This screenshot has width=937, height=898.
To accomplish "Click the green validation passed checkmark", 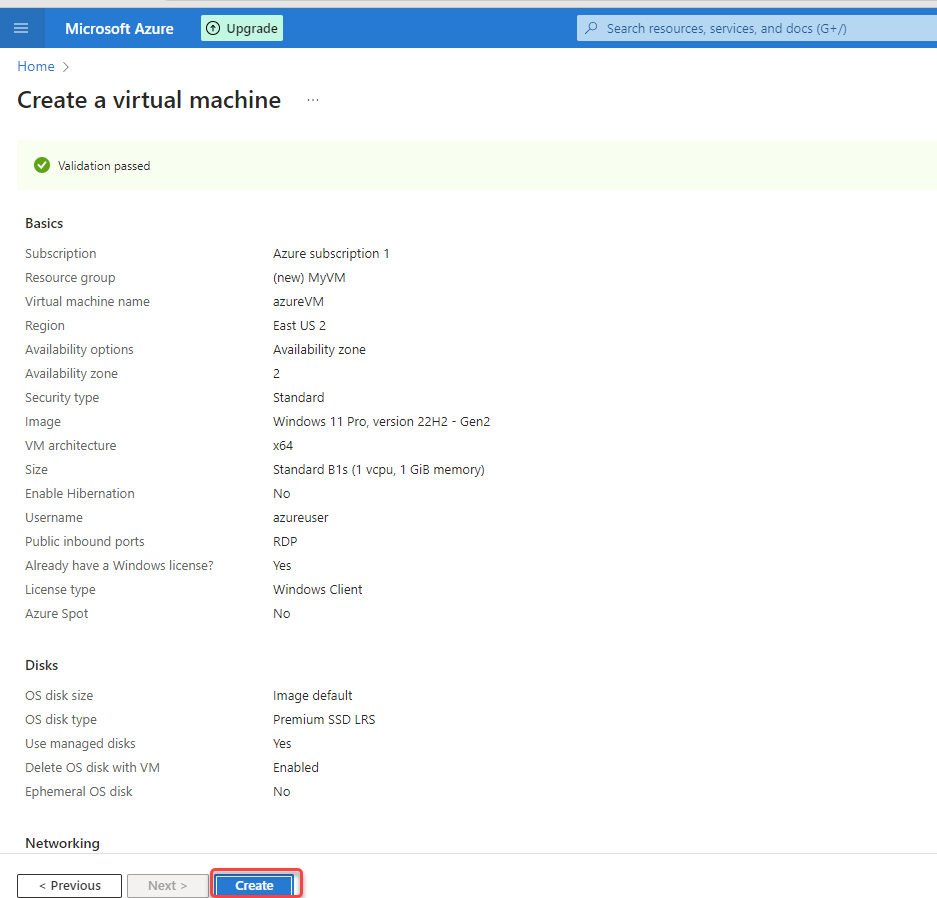I will pyautogui.click(x=41, y=164).
